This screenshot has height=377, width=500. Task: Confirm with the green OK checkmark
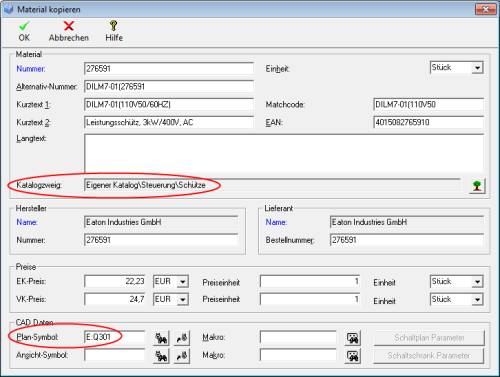(24, 31)
